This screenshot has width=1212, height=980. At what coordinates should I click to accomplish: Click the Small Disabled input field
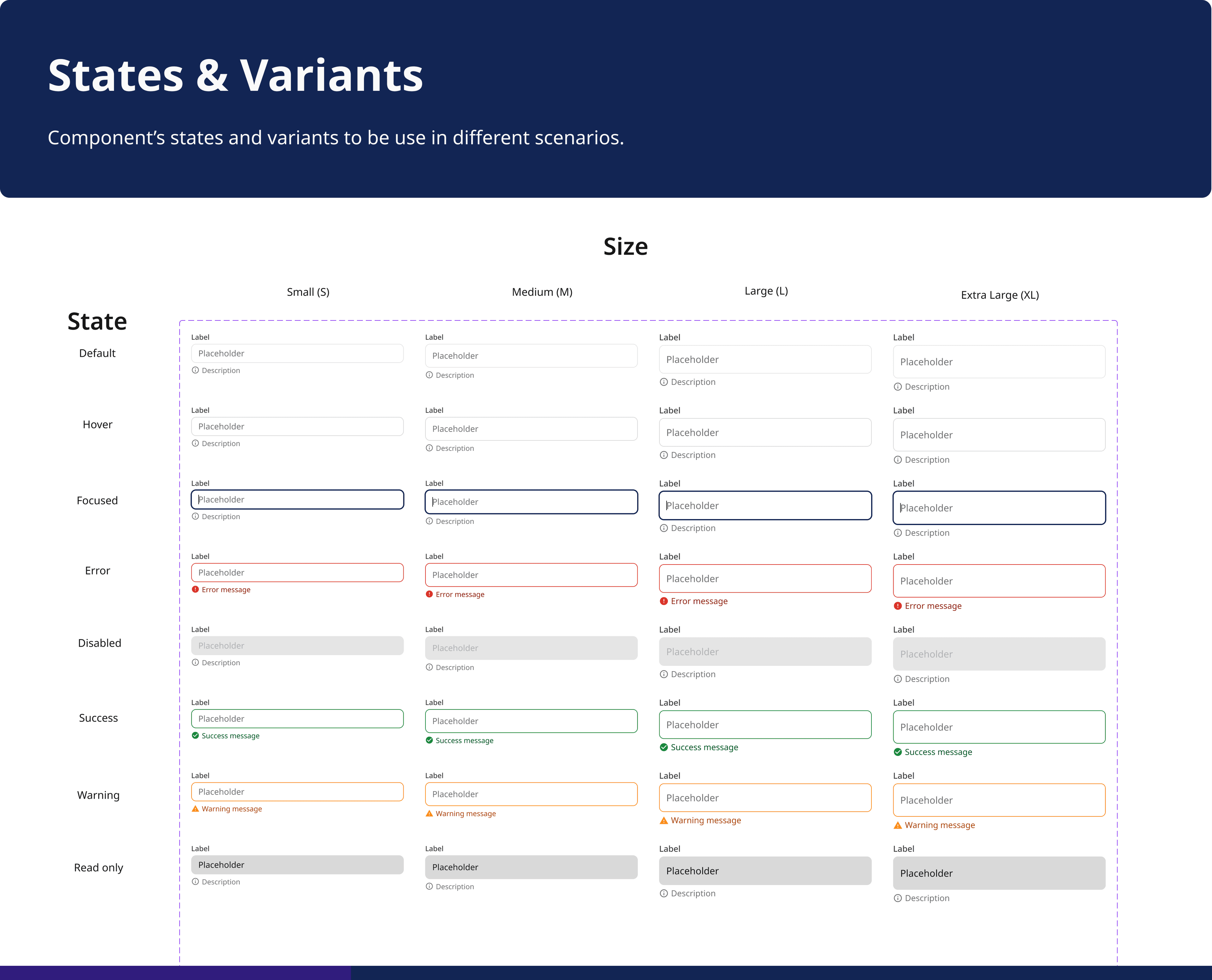coord(297,646)
